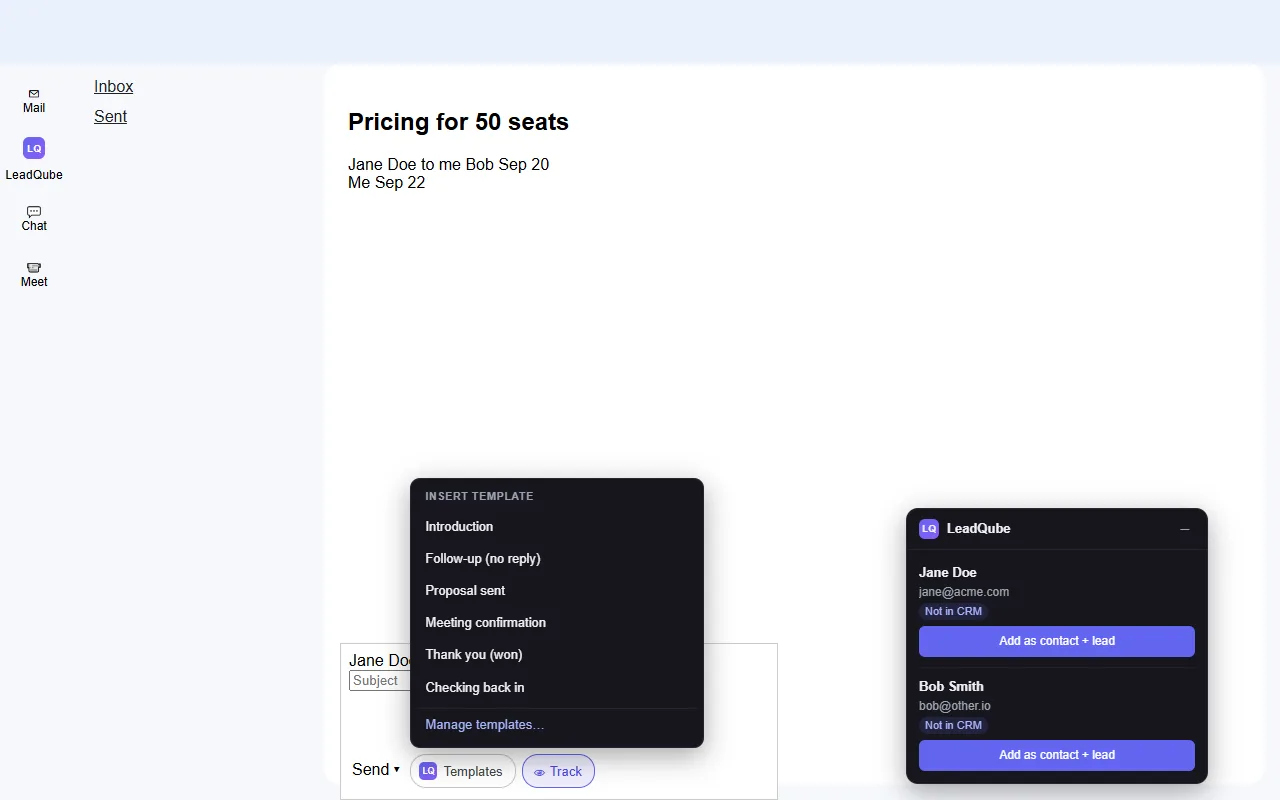Screen dimensions: 1280x800
Task: Add Bob Smith as contact + lead
Action: coord(1057,755)
